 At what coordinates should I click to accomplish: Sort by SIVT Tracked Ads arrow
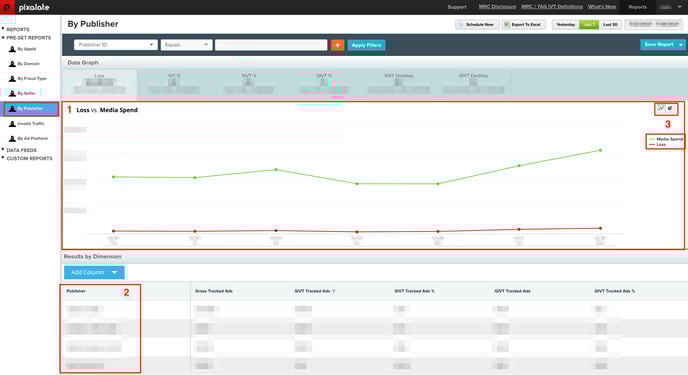334,291
